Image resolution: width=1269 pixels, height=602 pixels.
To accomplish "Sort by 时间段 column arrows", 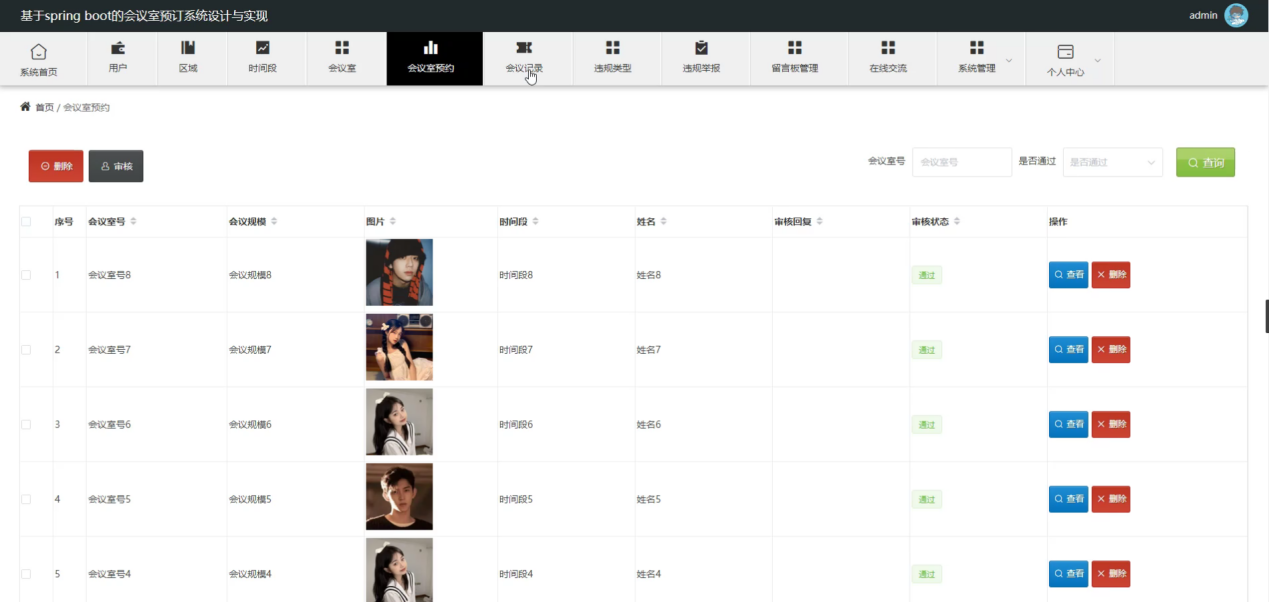I will click(x=536, y=221).
